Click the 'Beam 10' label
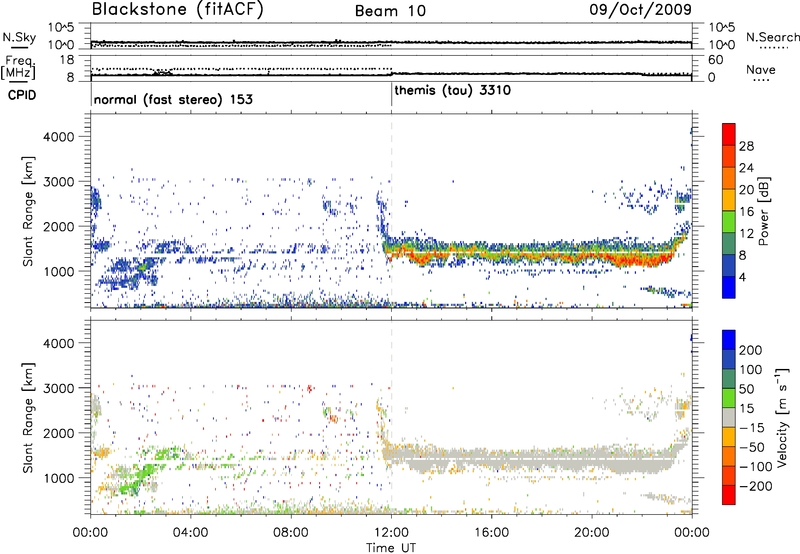This screenshot has height=554, width=800. [390, 11]
